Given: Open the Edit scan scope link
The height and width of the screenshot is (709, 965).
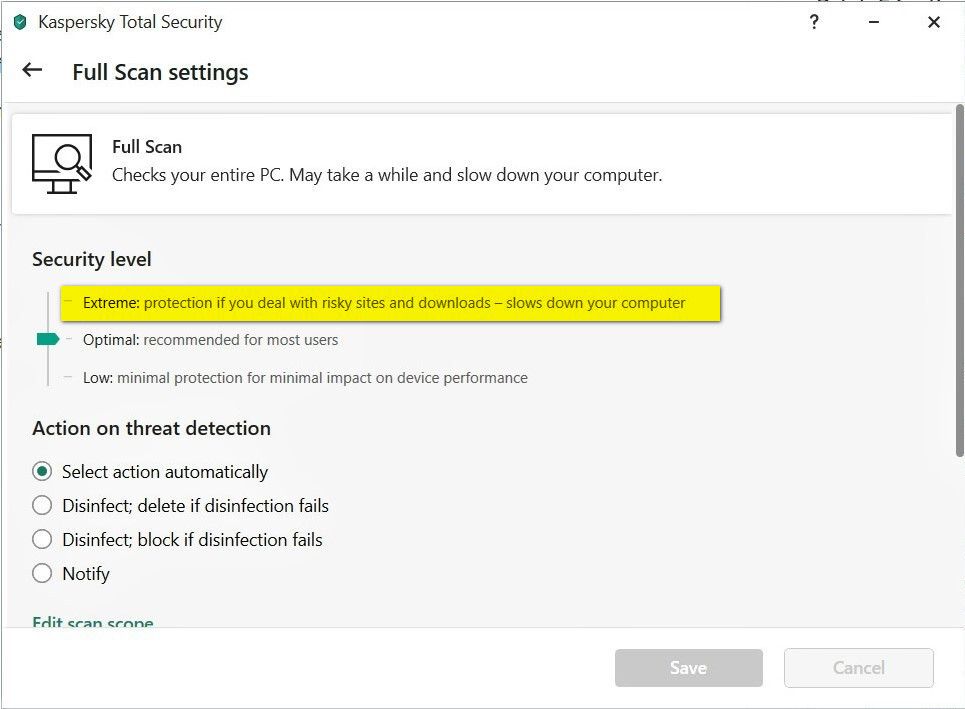Looking at the screenshot, I should coord(93,622).
